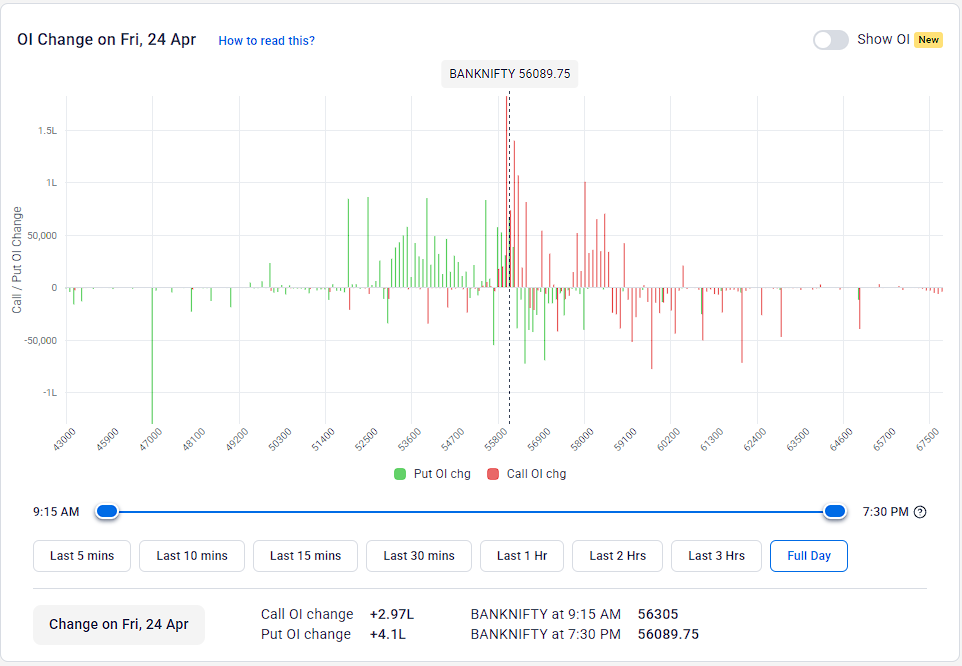Switch to the Full Day view

pos(808,555)
